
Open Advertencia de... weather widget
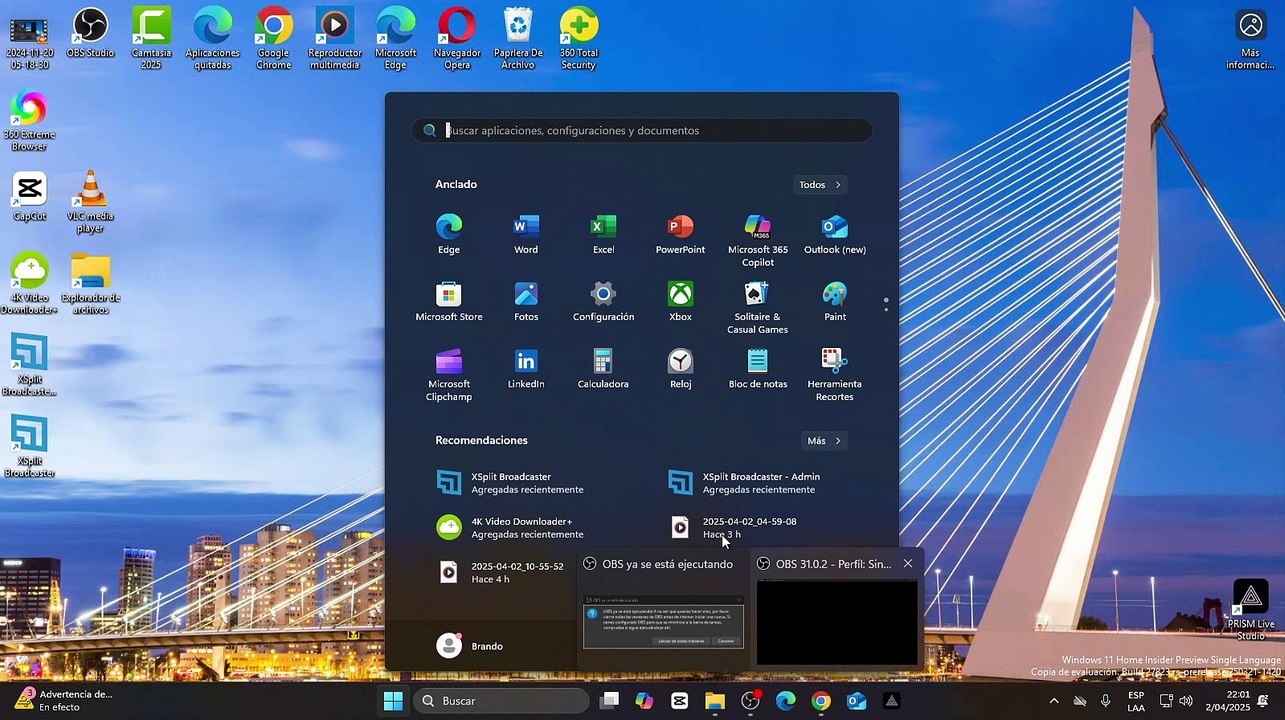coord(63,700)
